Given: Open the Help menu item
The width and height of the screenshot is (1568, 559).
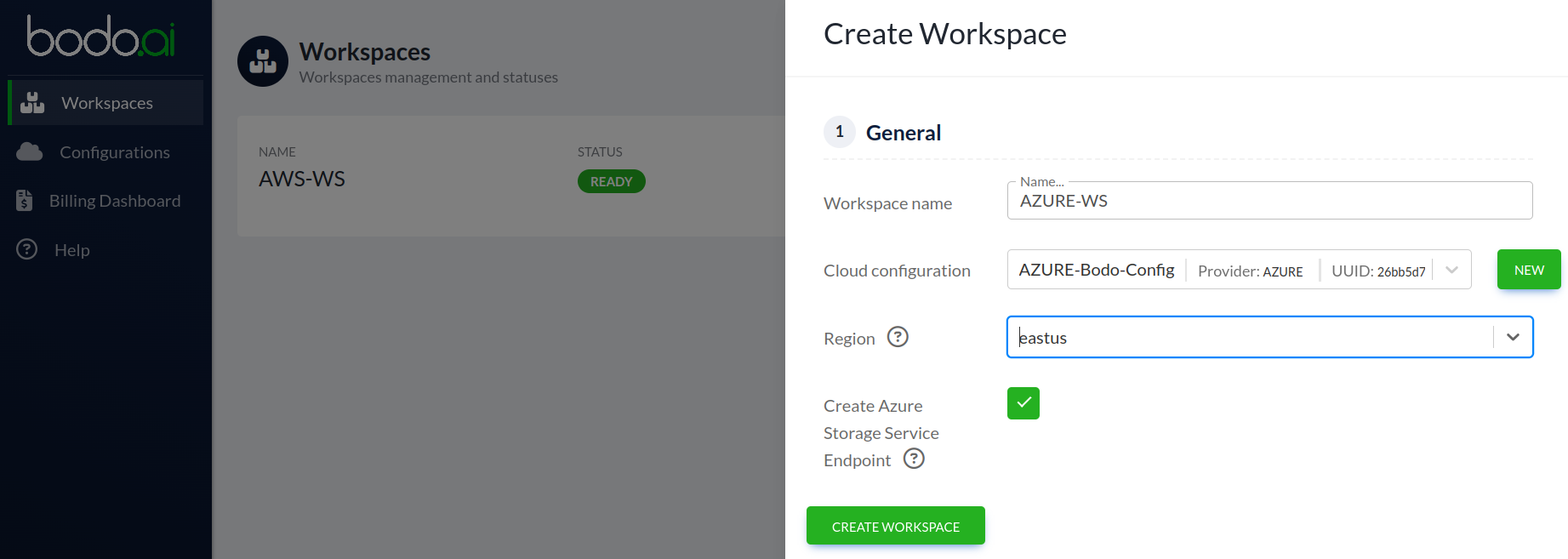Looking at the screenshot, I should point(71,250).
